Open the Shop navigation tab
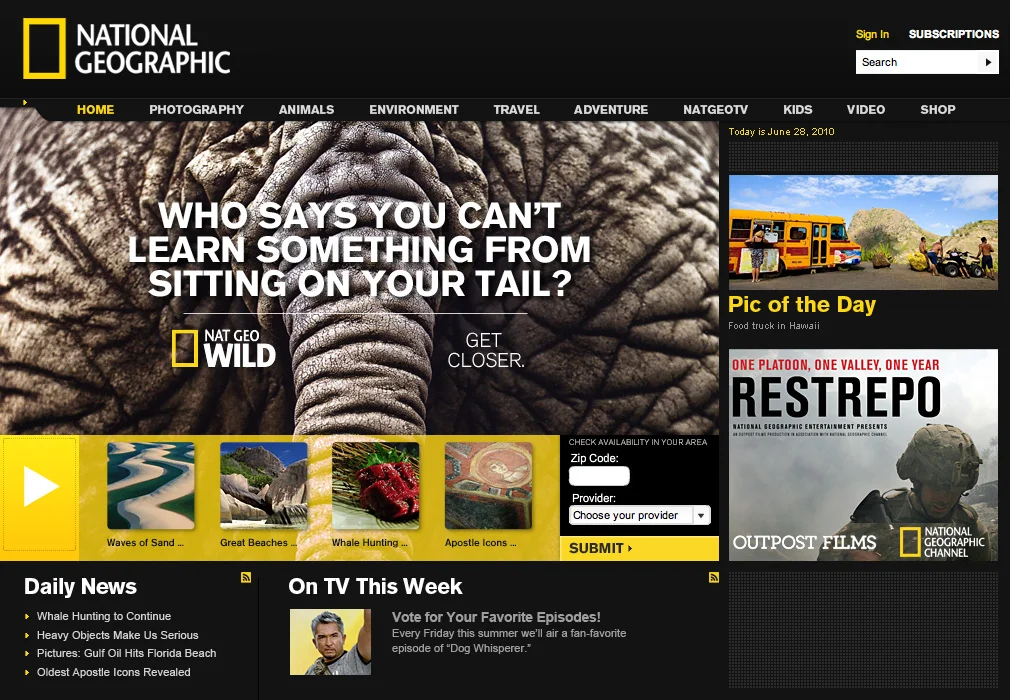Viewport: 1010px width, 700px height. click(x=938, y=109)
